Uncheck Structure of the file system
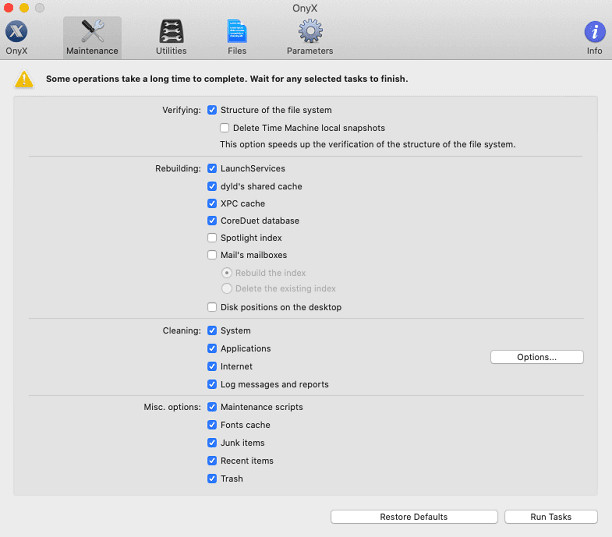612x537 pixels. pyautogui.click(x=212, y=110)
